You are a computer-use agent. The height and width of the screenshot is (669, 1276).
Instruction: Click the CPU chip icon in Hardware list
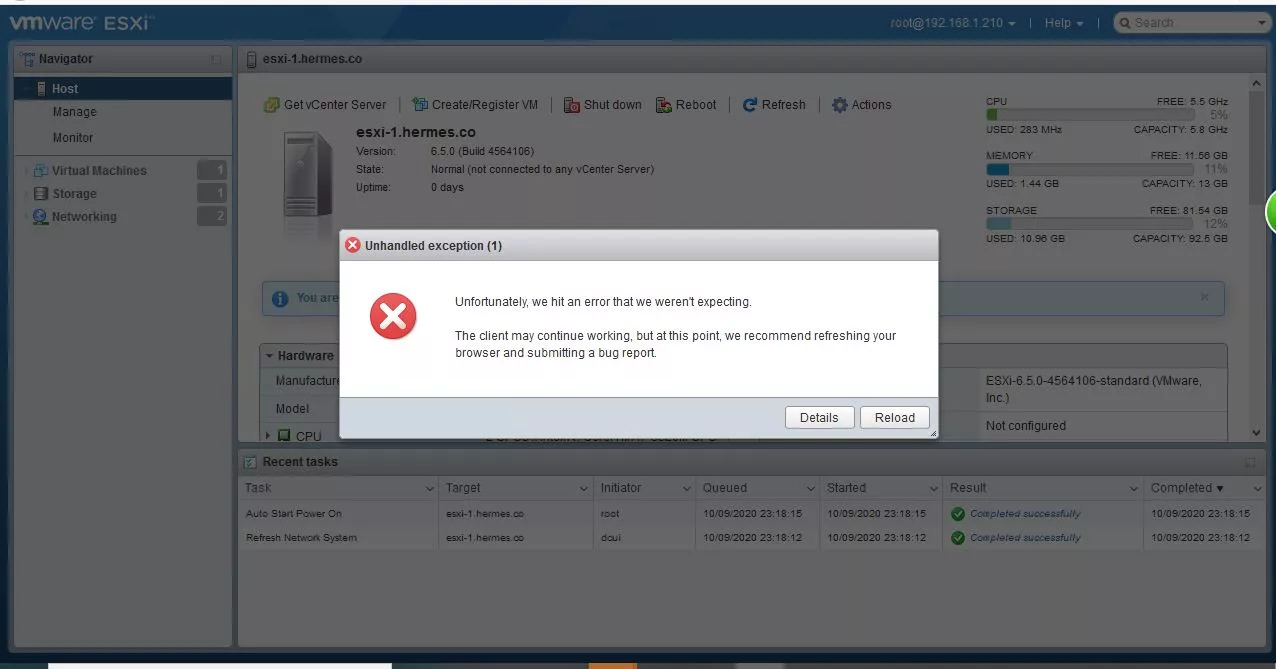tap(284, 436)
